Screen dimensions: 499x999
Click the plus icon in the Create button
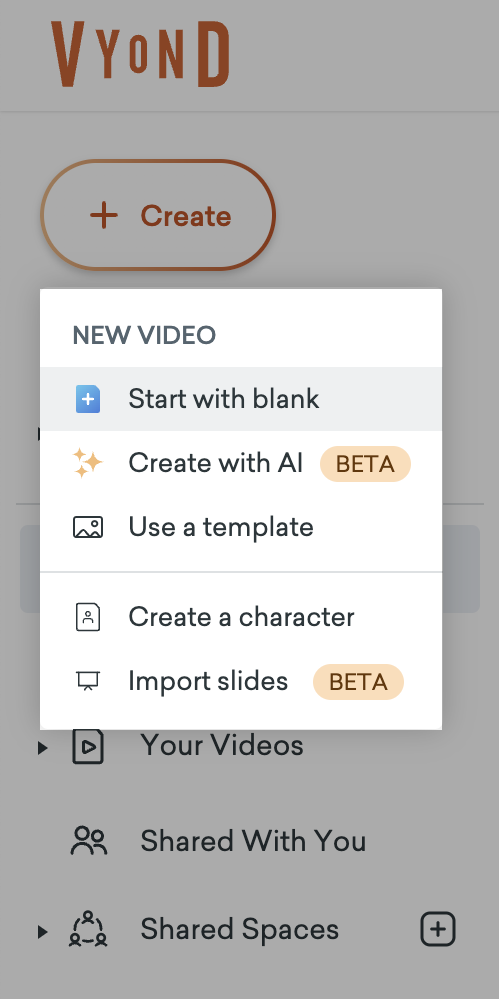(104, 216)
